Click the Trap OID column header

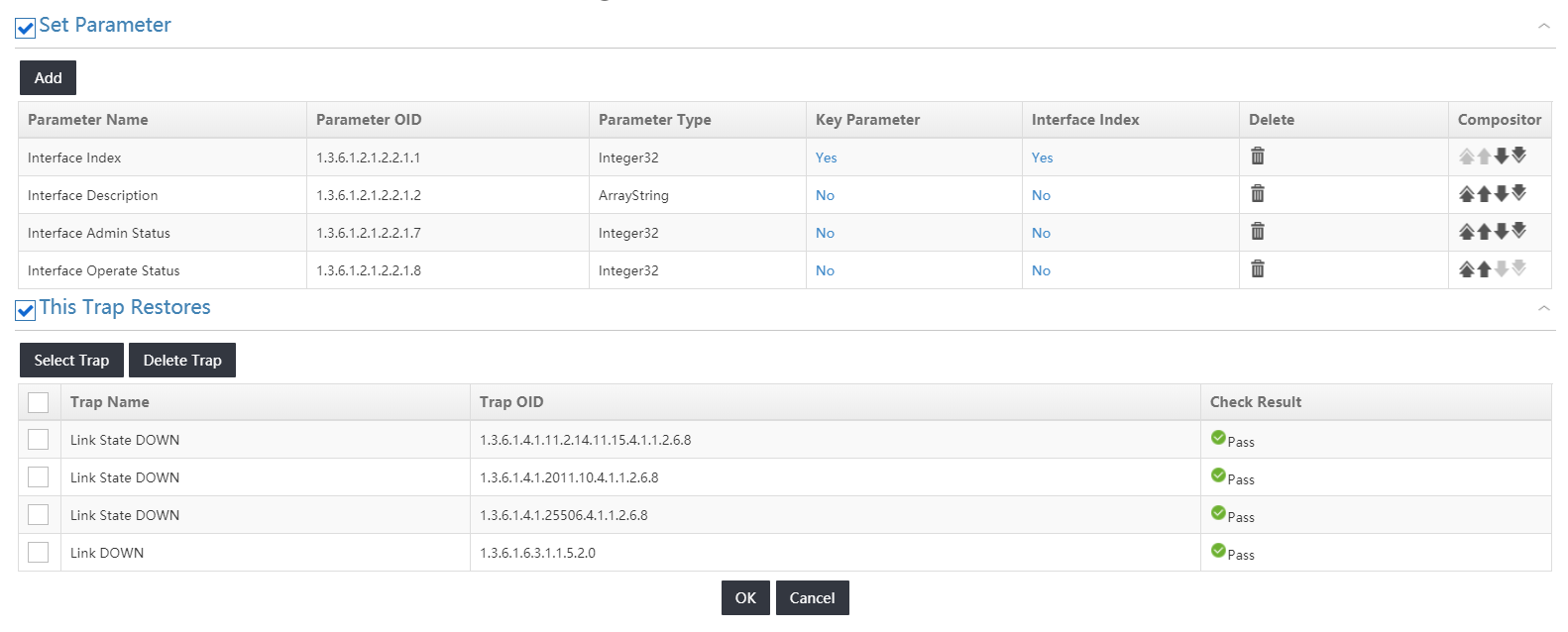click(x=836, y=402)
